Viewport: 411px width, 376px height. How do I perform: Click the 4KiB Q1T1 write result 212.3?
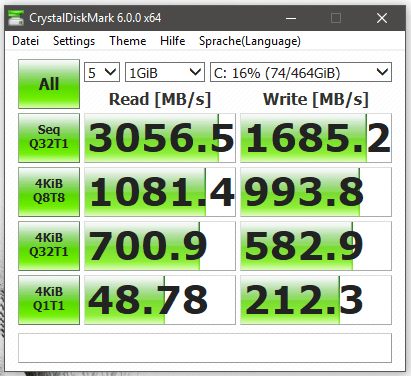pos(316,300)
